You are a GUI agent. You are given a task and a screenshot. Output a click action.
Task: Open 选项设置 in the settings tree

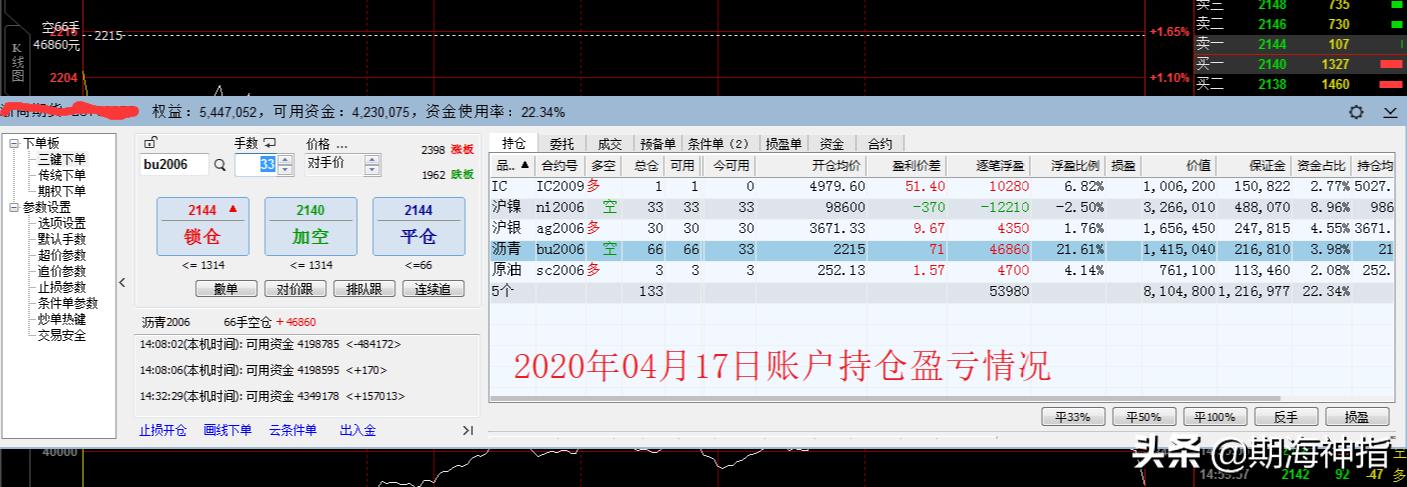pyautogui.click(x=62, y=223)
